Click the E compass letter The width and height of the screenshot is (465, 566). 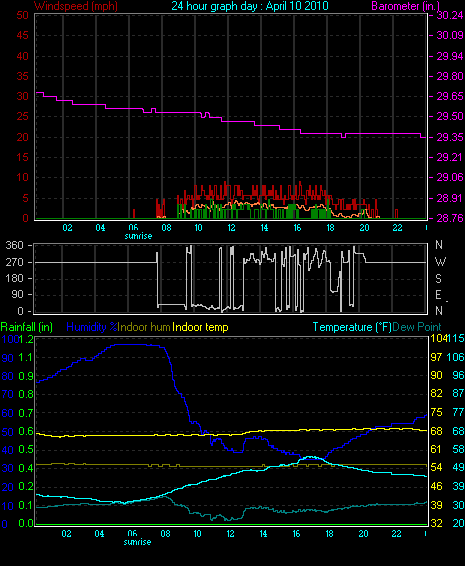pos(438,295)
